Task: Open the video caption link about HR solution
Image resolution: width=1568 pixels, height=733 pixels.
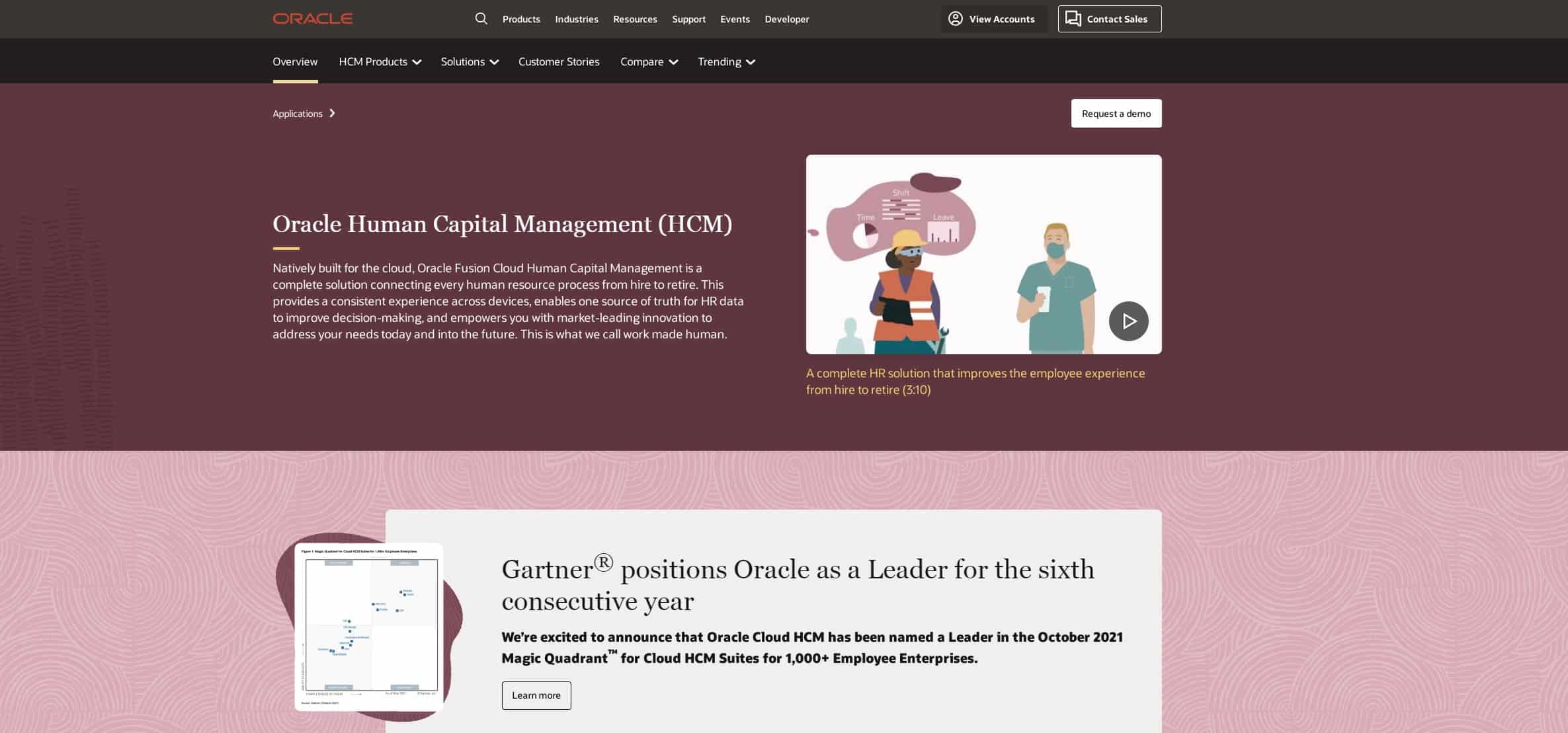Action: pos(975,381)
